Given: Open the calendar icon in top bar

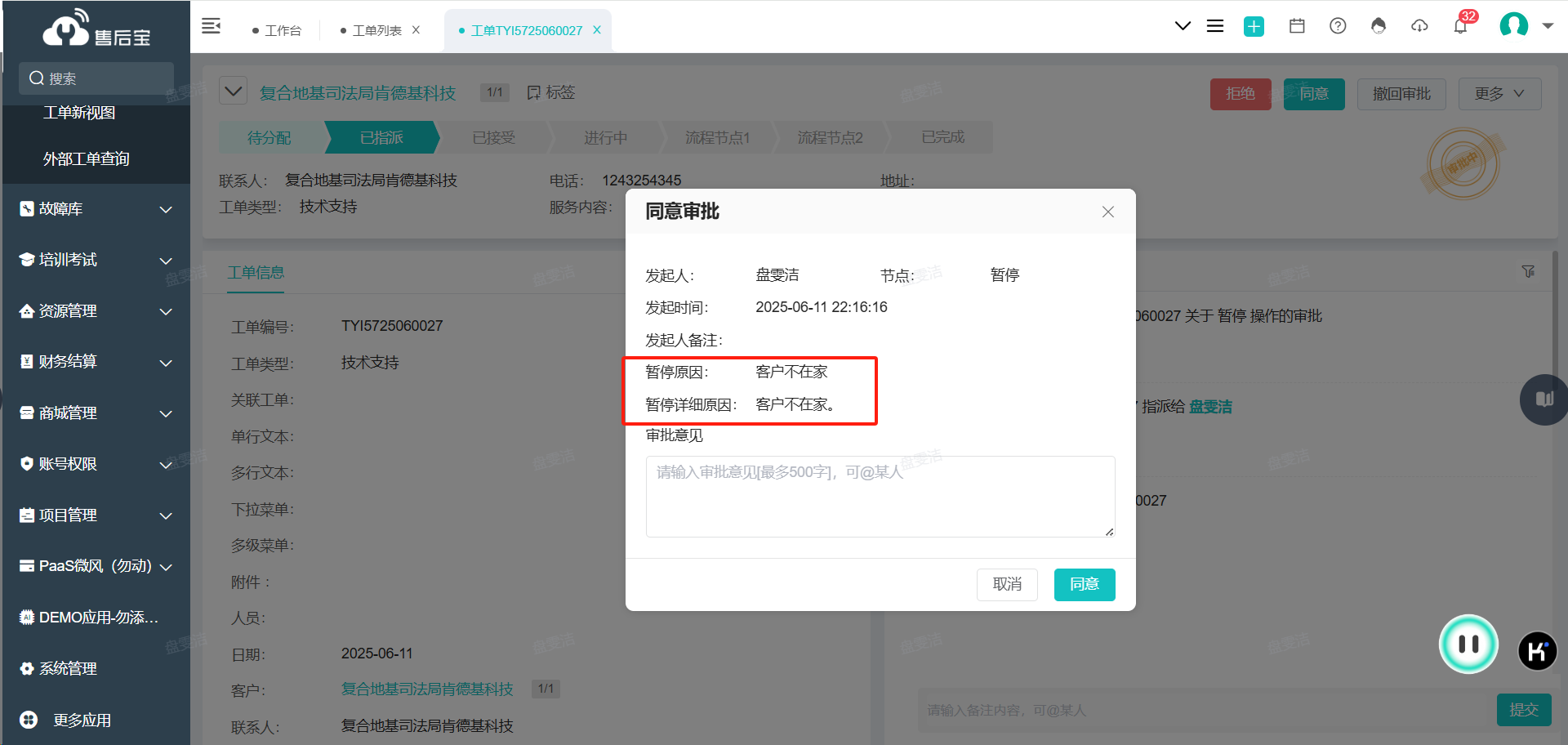Looking at the screenshot, I should [1297, 26].
